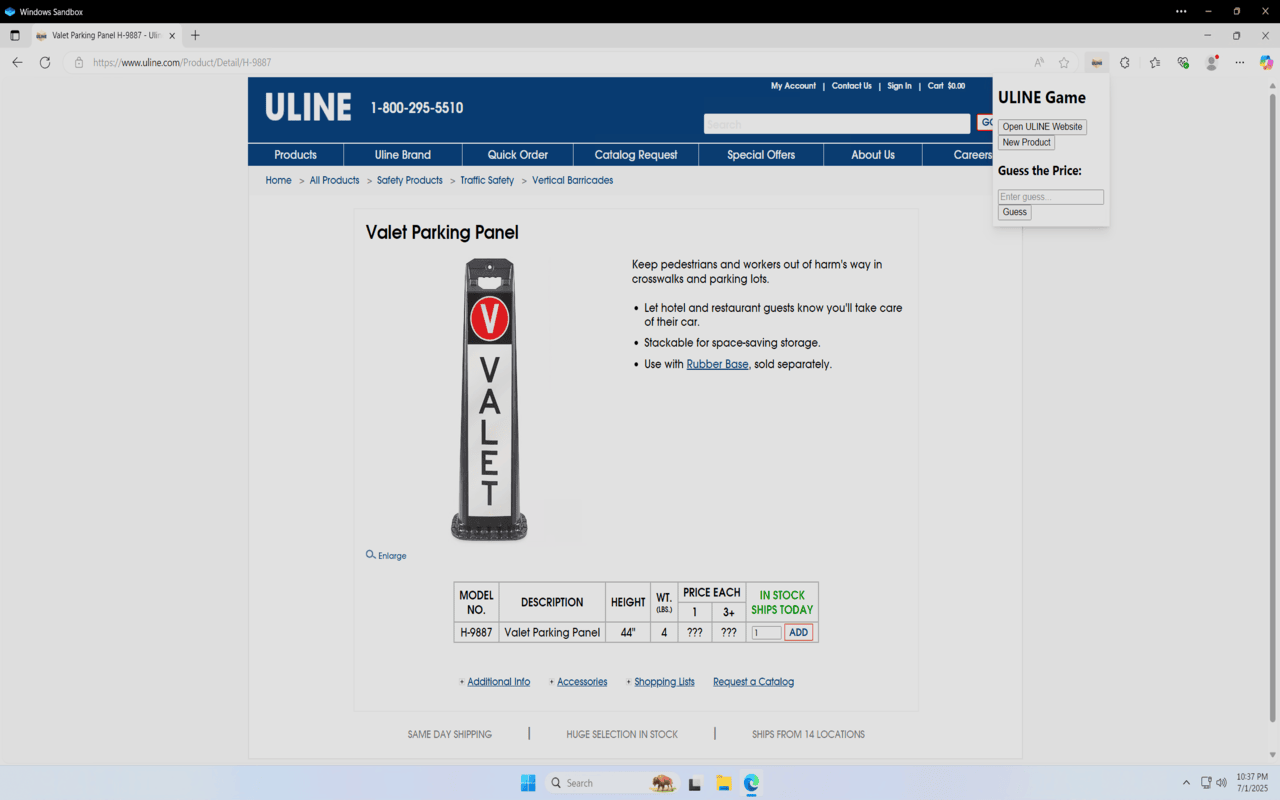This screenshot has height=800, width=1280.
Task: Open the Copilot icon in Edge toolbar
Action: pos(1266,62)
